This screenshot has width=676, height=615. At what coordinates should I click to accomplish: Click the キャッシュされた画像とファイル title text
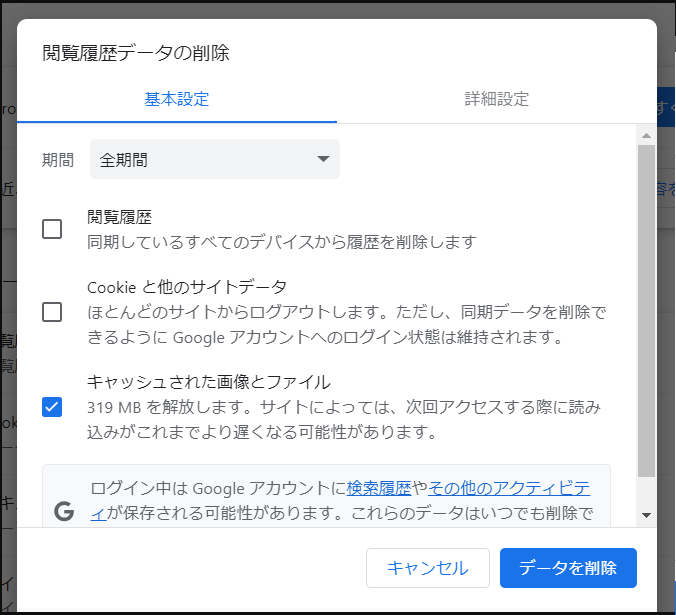208,382
